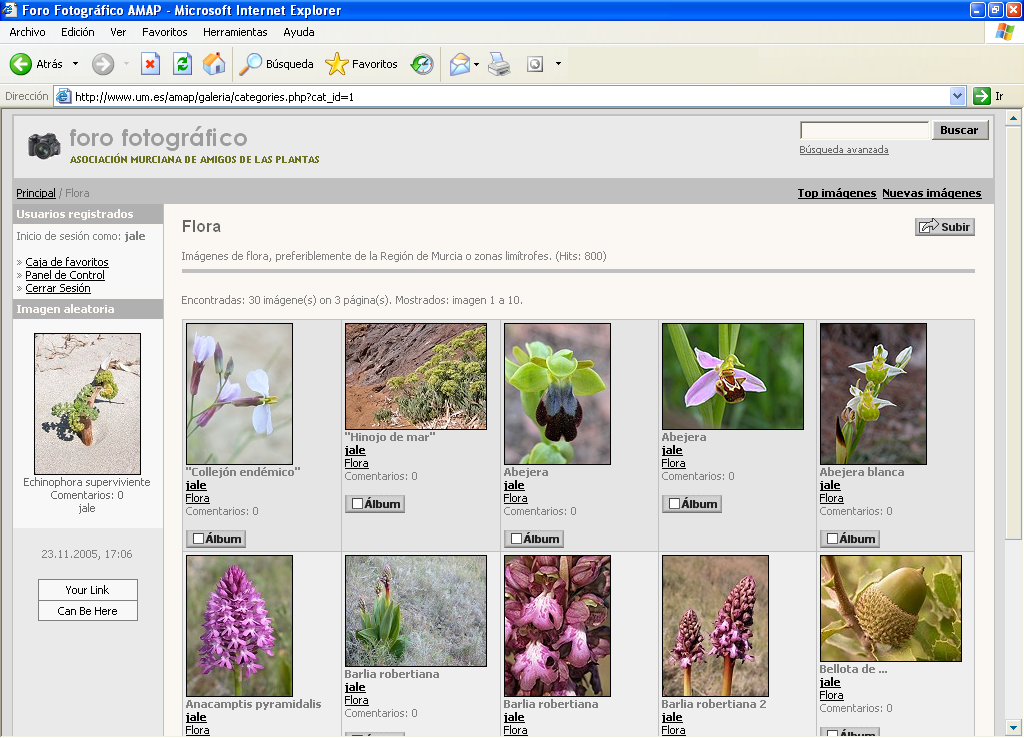This screenshot has height=738, width=1024.
Task: Click the IE icon in title bar
Action: (x=9, y=10)
